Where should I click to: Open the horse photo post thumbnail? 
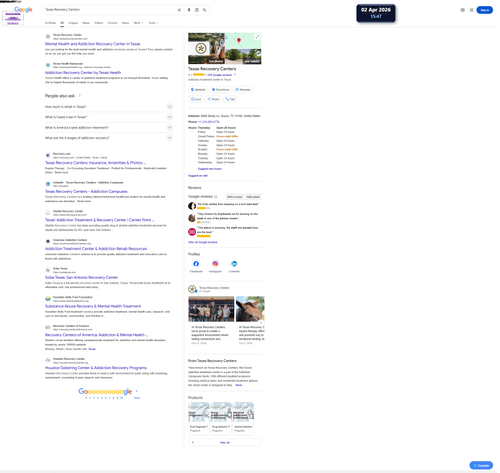(x=250, y=309)
